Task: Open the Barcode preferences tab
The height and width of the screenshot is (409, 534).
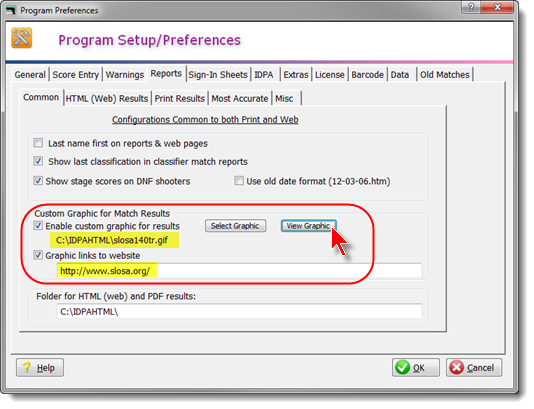Action: point(367,75)
